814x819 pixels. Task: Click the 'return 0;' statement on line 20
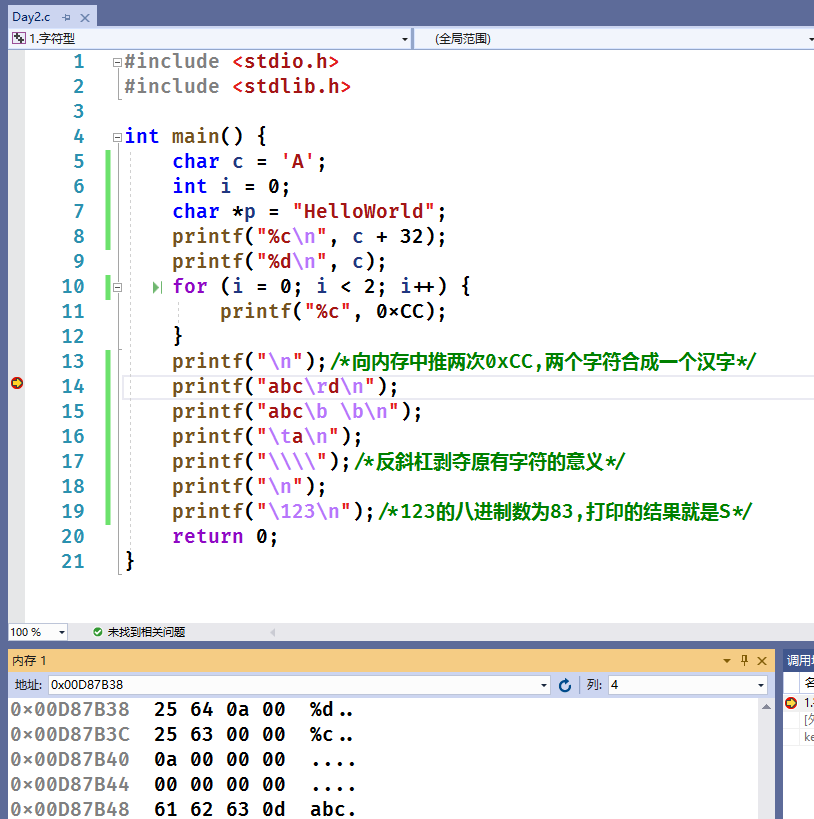(x=225, y=536)
